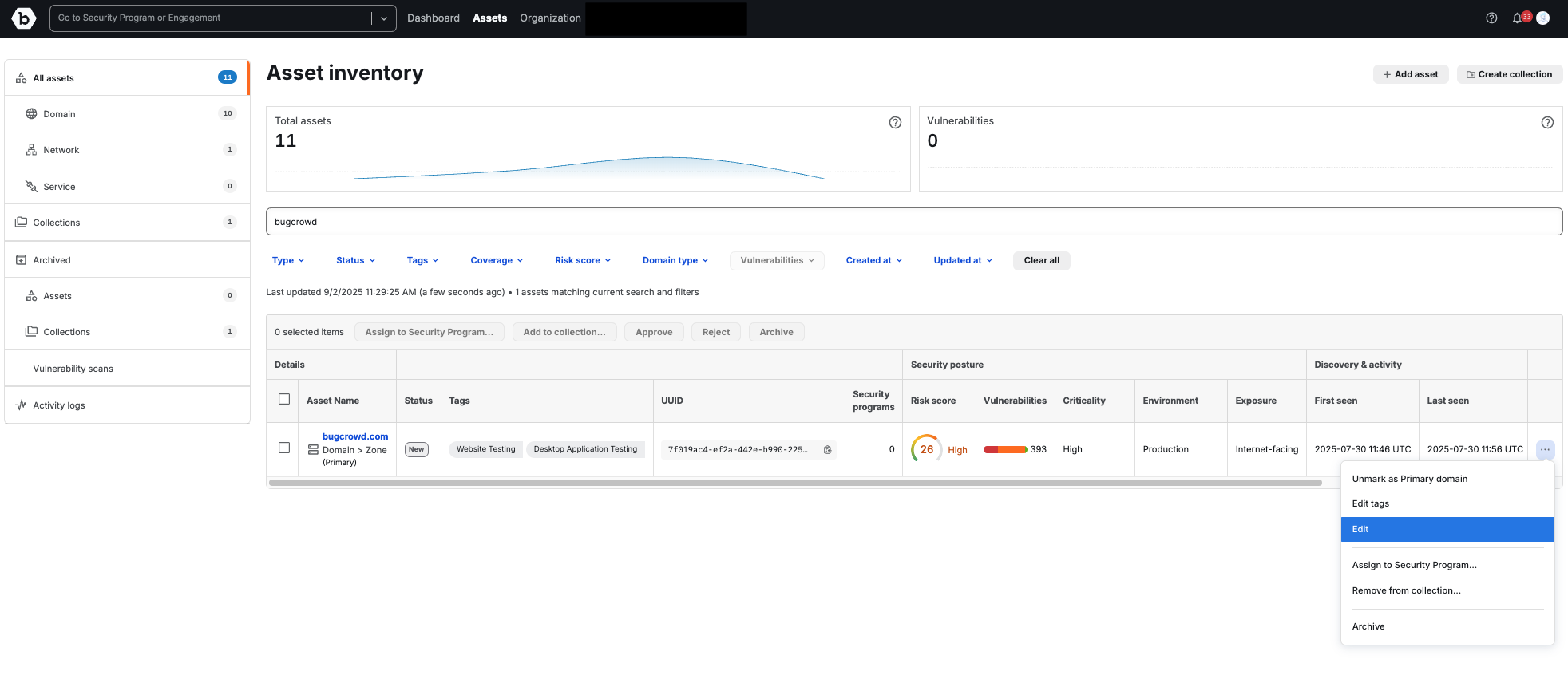
Task: Select the All assets sidebar icon
Action: click(22, 78)
